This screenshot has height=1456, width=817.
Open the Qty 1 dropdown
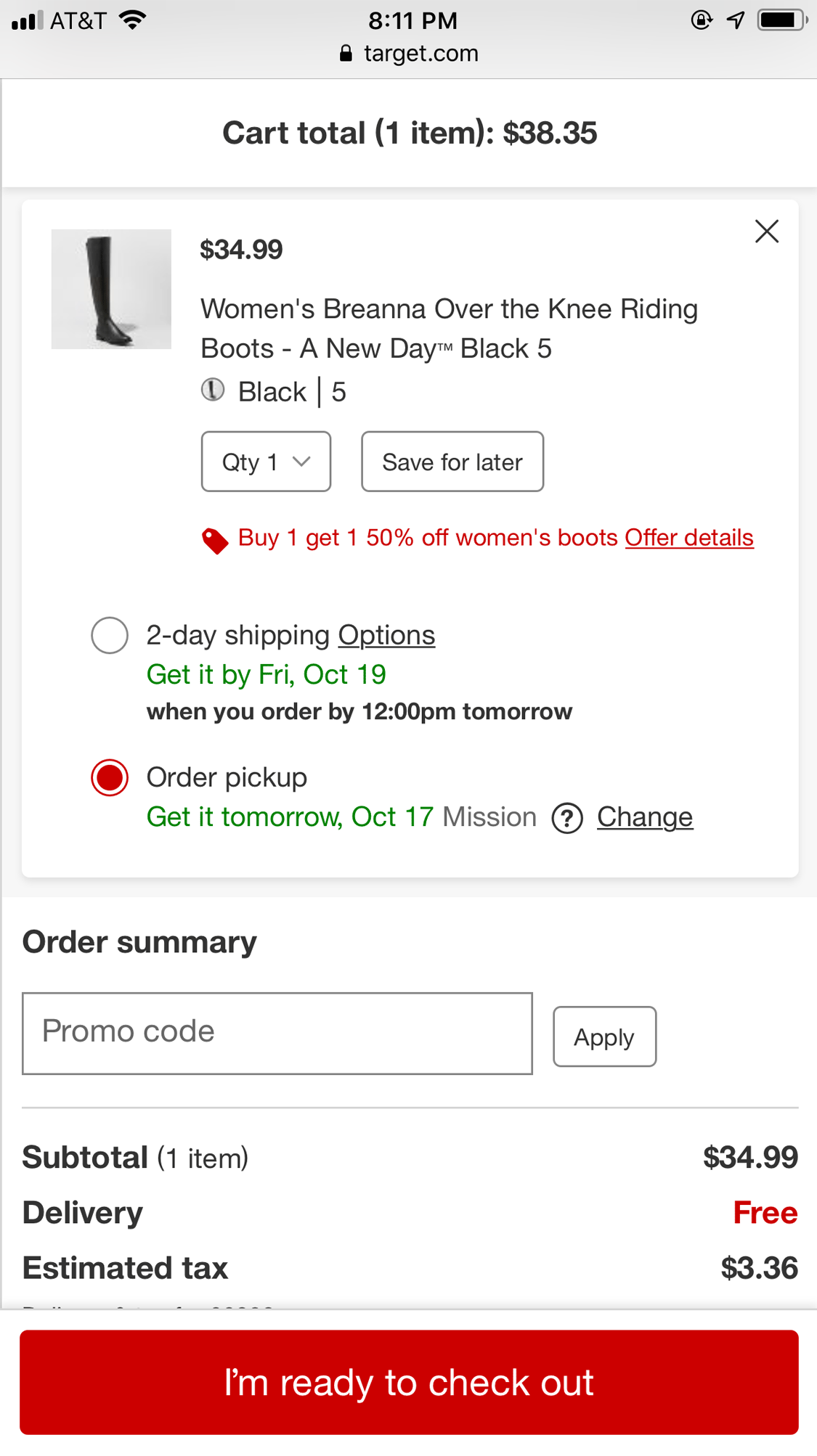[266, 462]
